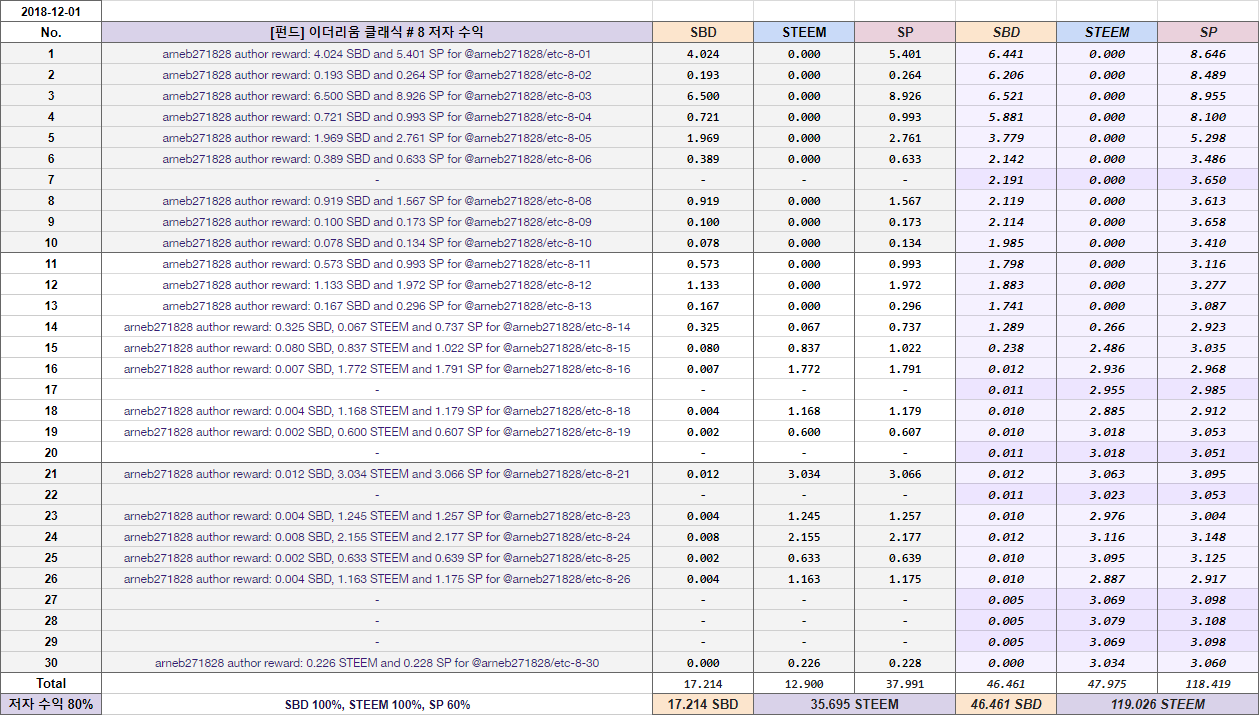Select the pink SP header cell
This screenshot has height=715, width=1259.
[x=905, y=32]
